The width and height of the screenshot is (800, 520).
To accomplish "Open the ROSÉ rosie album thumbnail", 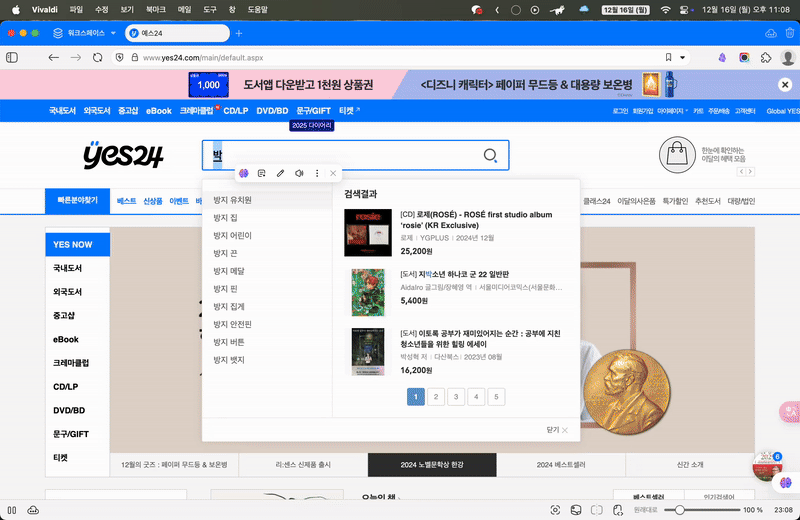I will pyautogui.click(x=368, y=233).
